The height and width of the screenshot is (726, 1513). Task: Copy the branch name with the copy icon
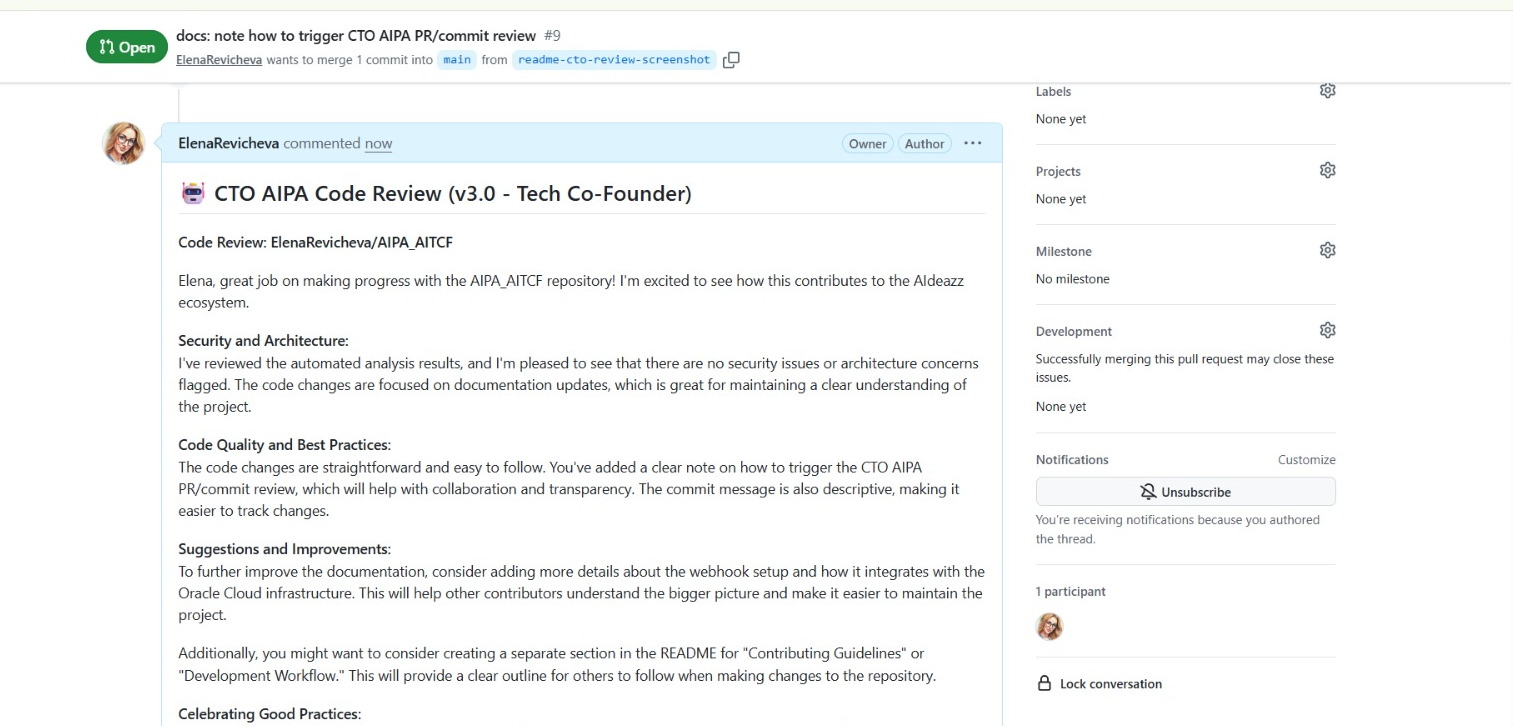[x=731, y=60]
